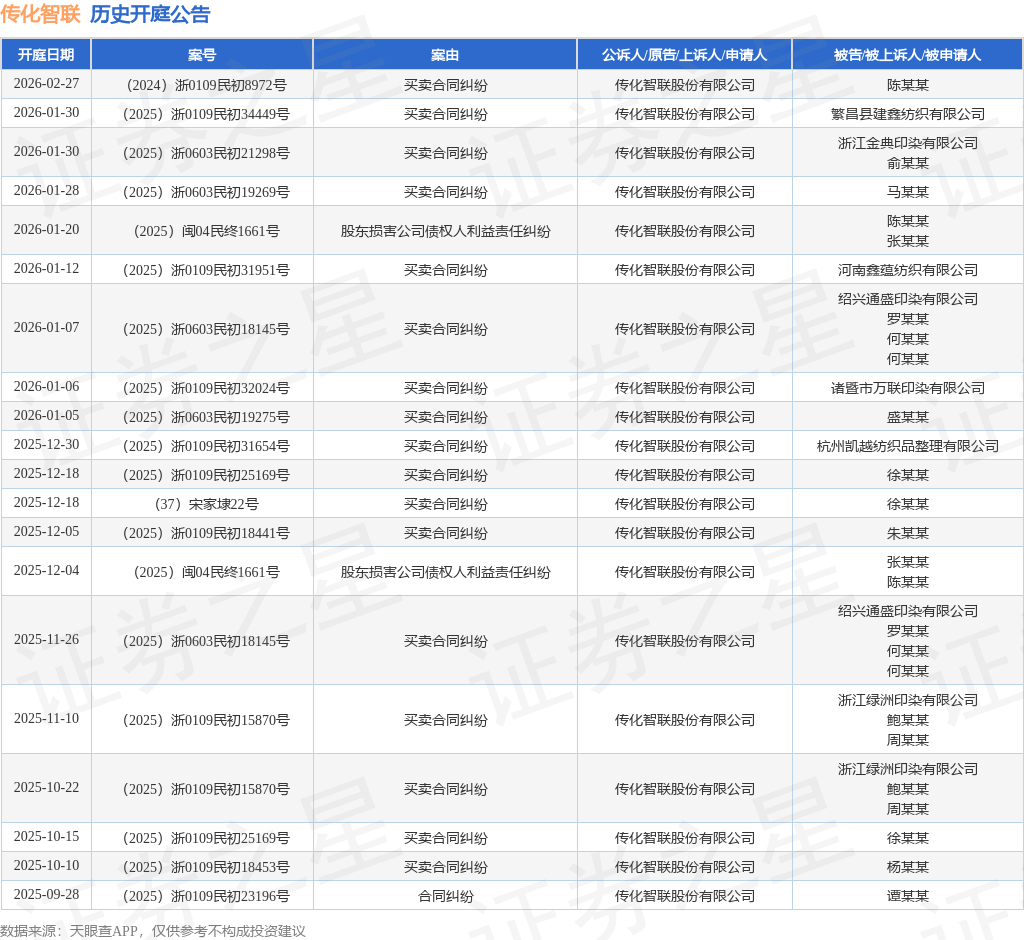Click the date 2025-10-10

pyautogui.click(x=46, y=866)
